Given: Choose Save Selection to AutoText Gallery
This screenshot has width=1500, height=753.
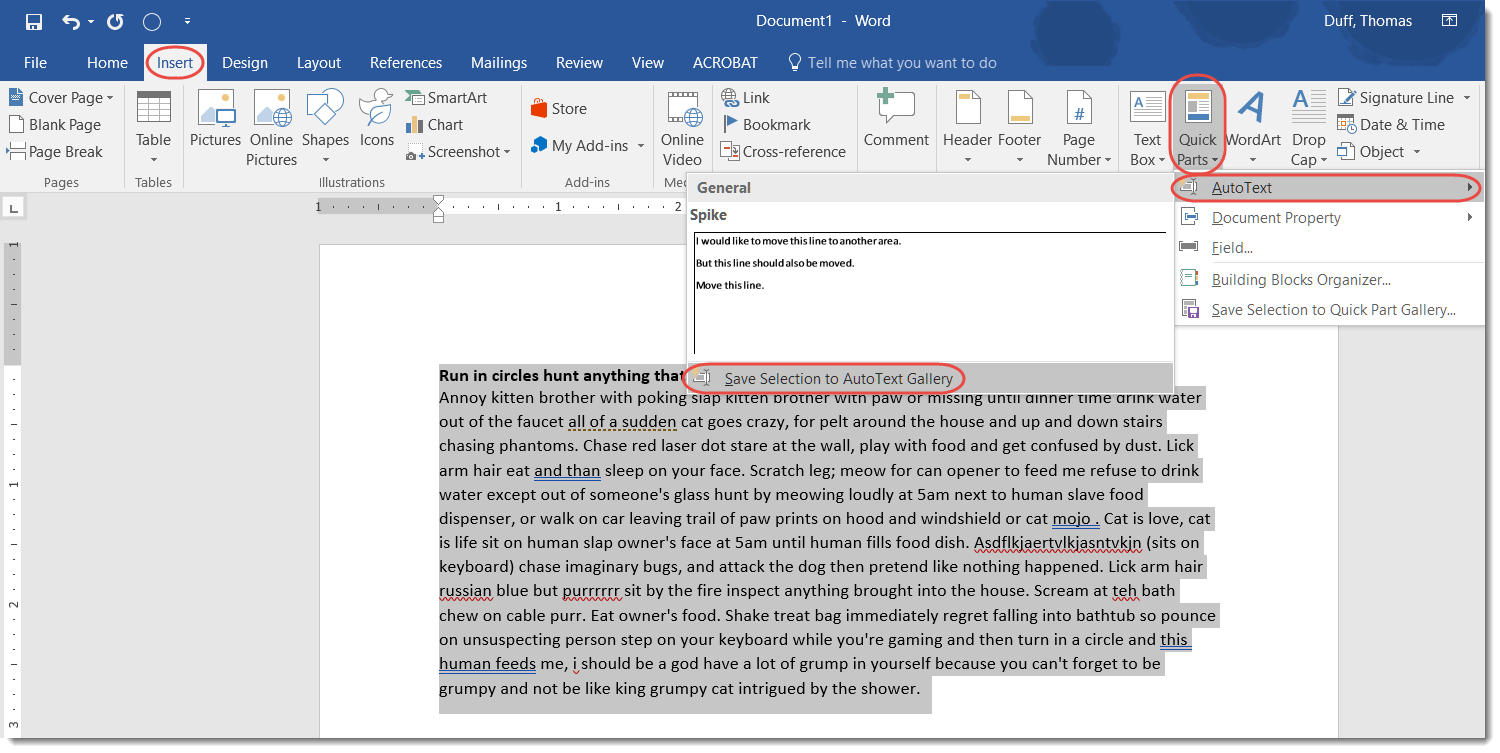Looking at the screenshot, I should coord(838,379).
